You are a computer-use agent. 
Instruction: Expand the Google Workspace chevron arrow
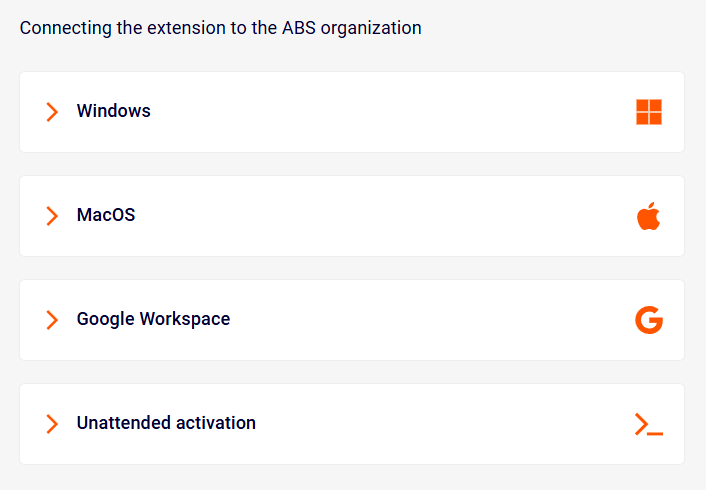pyautogui.click(x=52, y=320)
